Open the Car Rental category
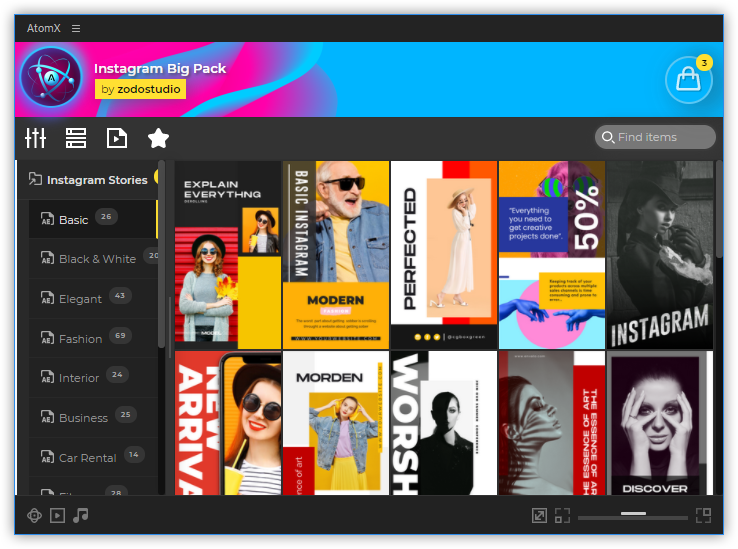Image resolution: width=738 pixels, height=549 pixels. (x=93, y=458)
